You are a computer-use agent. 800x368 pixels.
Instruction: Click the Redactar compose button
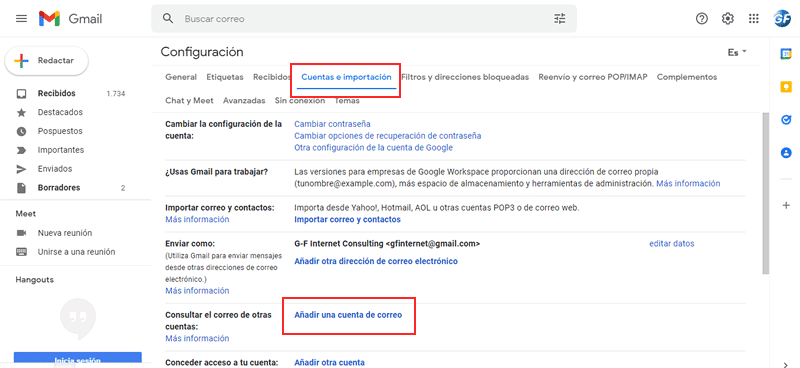(x=46, y=61)
